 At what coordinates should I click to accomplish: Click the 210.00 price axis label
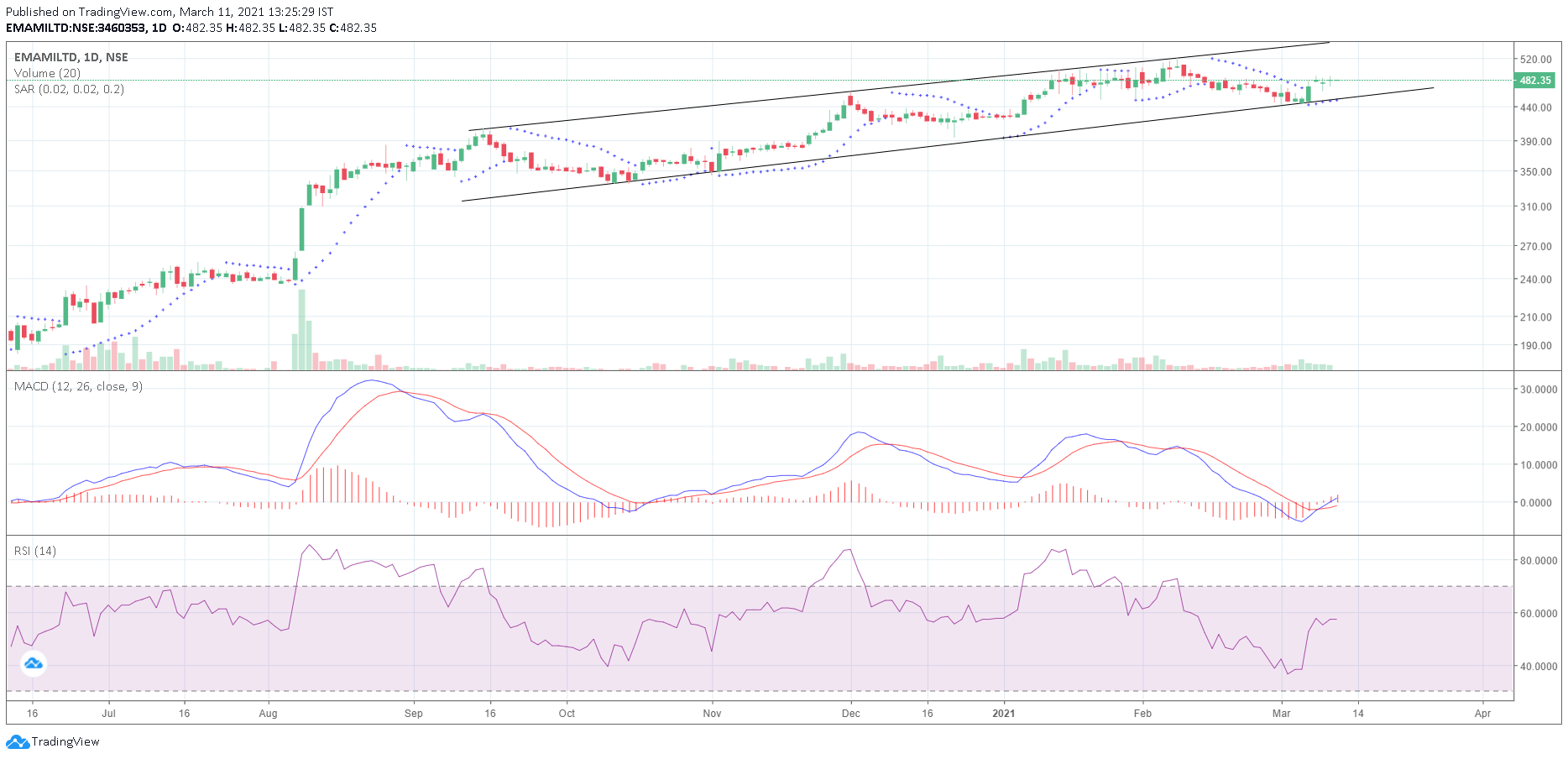click(1535, 317)
